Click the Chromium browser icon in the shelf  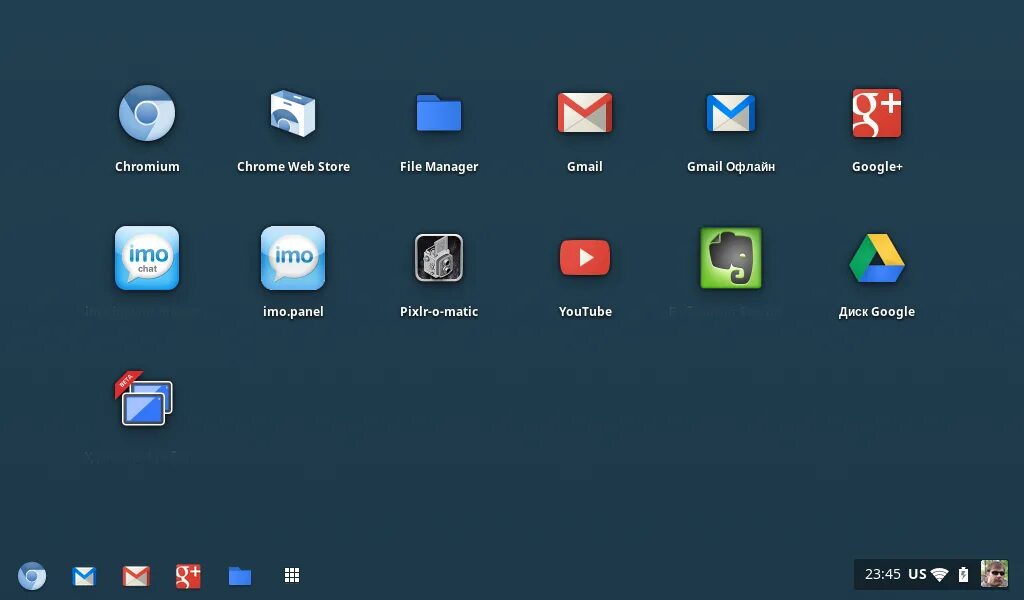click(32, 576)
